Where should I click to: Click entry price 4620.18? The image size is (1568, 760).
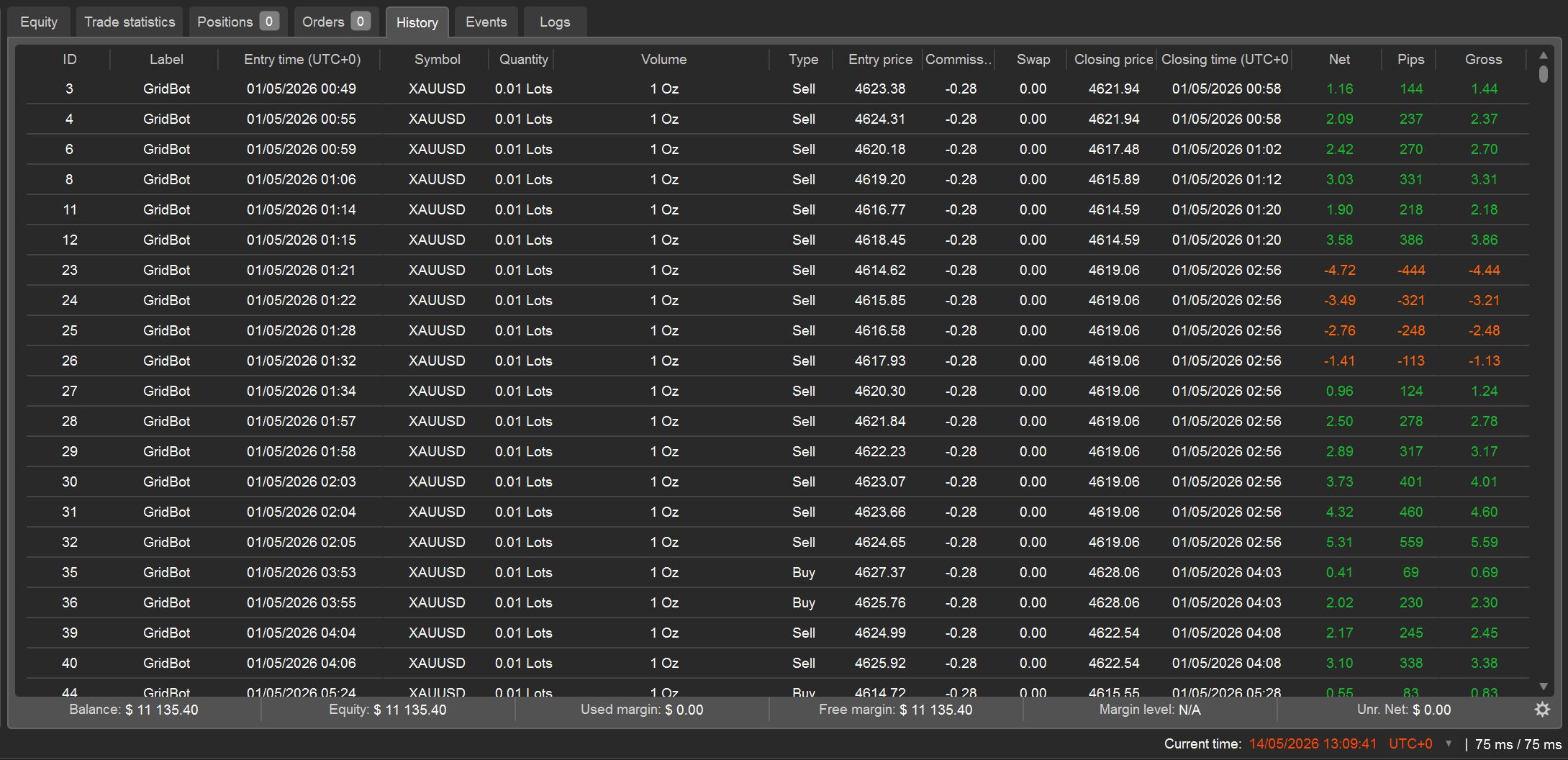[x=880, y=150]
